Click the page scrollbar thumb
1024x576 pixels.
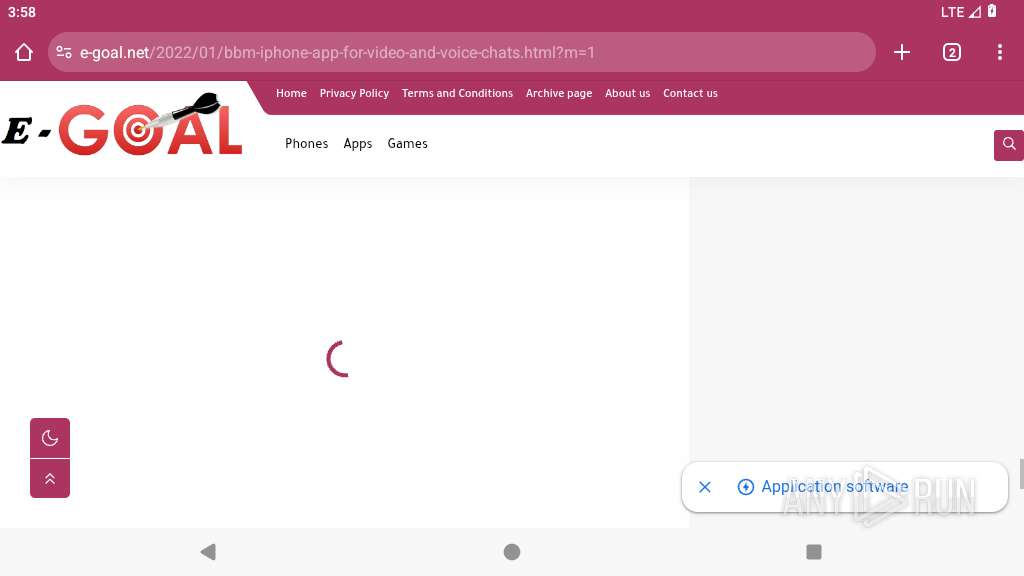1021,473
